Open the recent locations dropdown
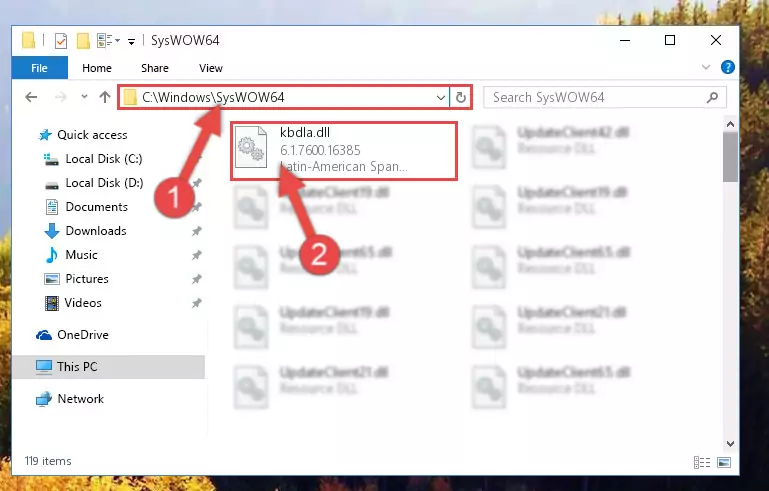Image resolution: width=769 pixels, height=491 pixels. 84,97
